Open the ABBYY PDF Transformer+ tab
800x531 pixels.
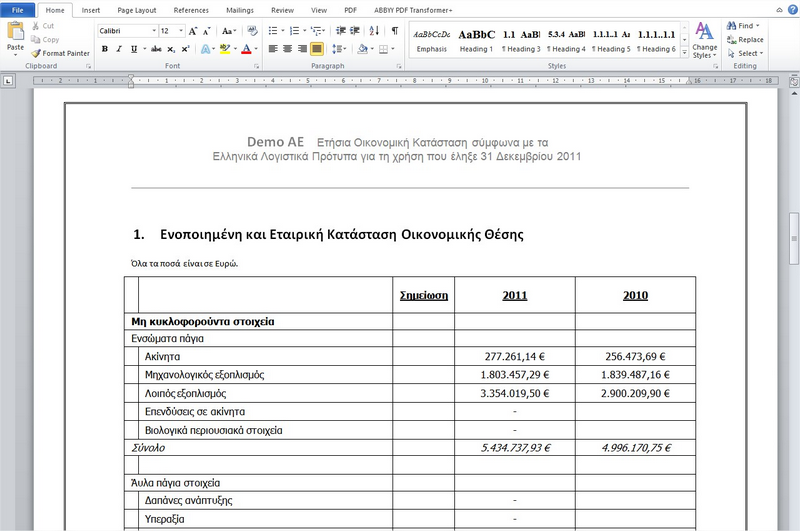tap(413, 10)
